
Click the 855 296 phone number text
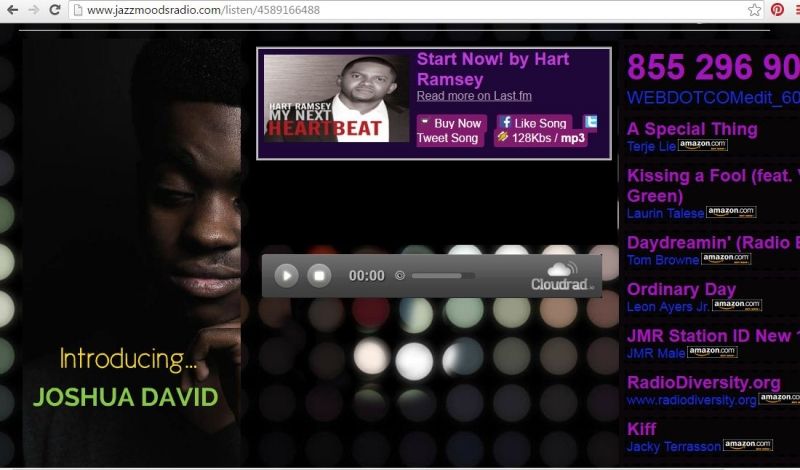point(713,67)
